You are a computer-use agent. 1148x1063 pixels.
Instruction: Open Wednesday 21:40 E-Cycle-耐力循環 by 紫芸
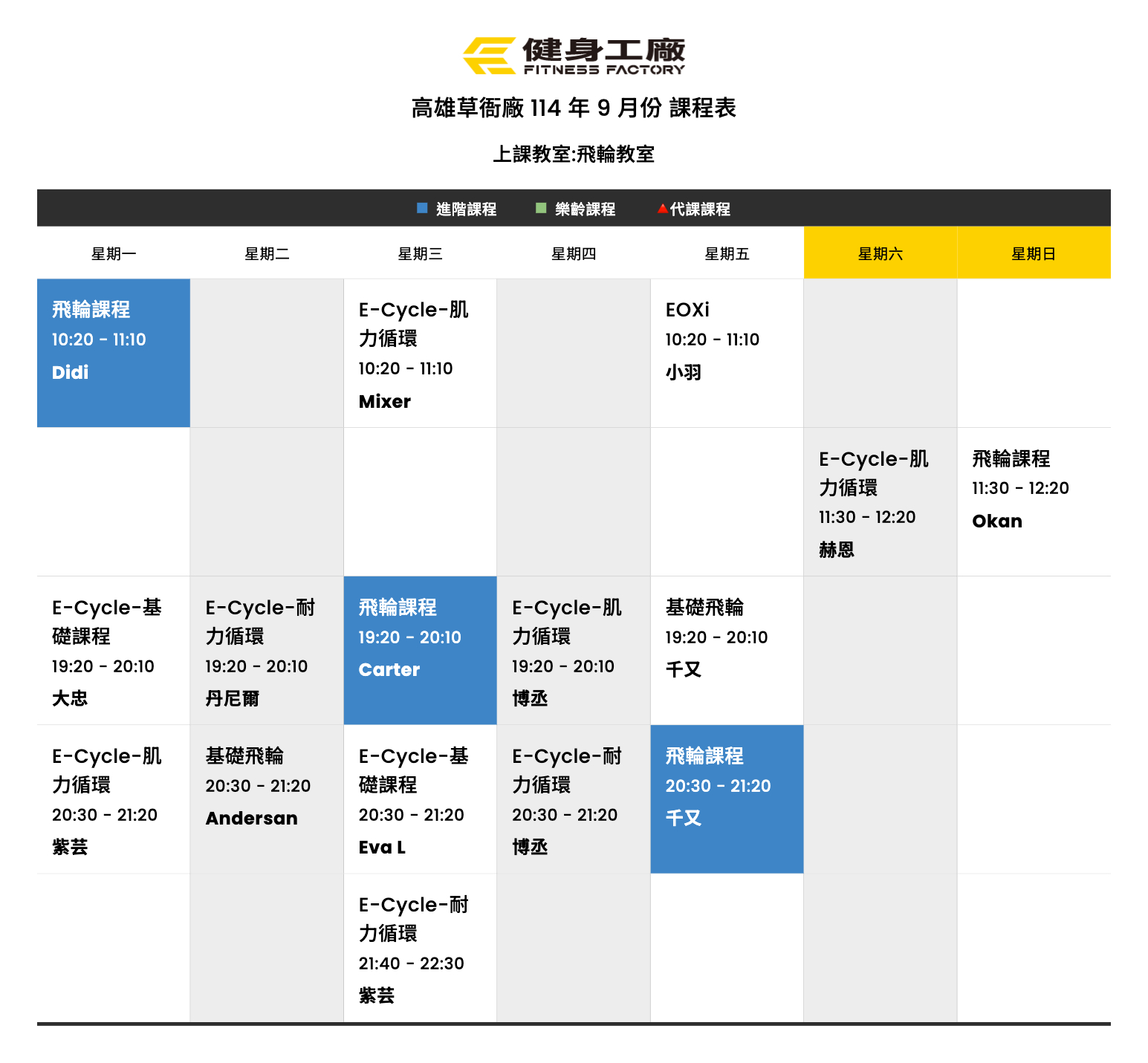pos(421,948)
